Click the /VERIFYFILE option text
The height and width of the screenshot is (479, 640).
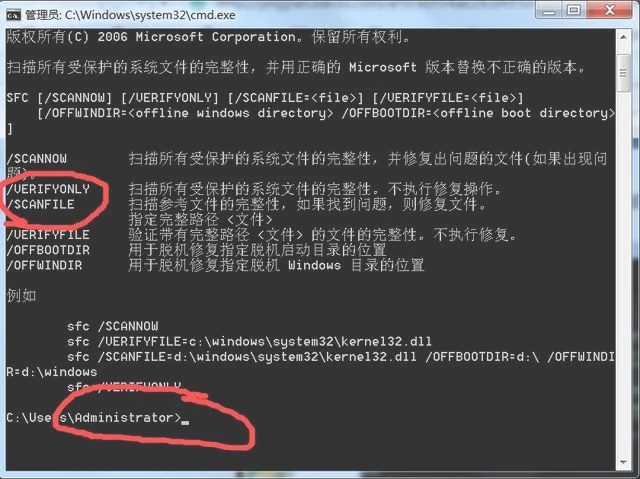[x=48, y=235]
